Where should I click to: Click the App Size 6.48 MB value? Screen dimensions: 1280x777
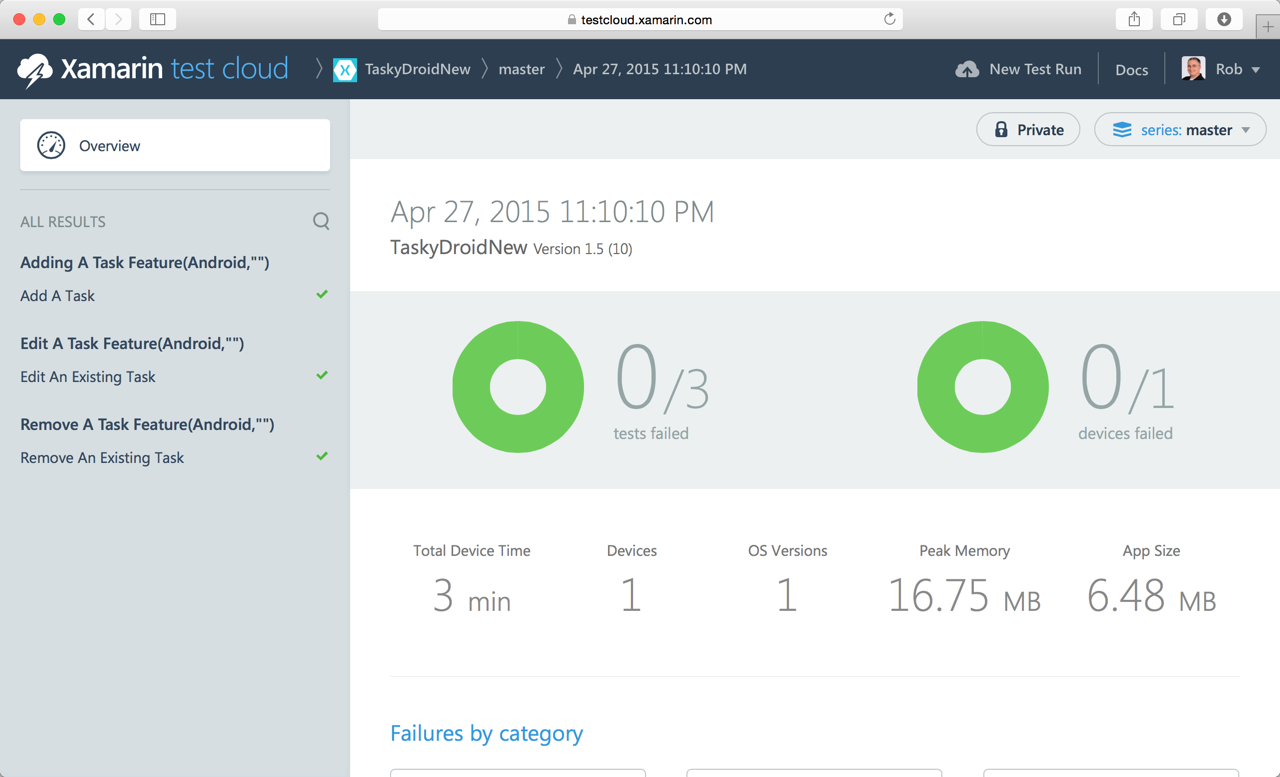1152,596
